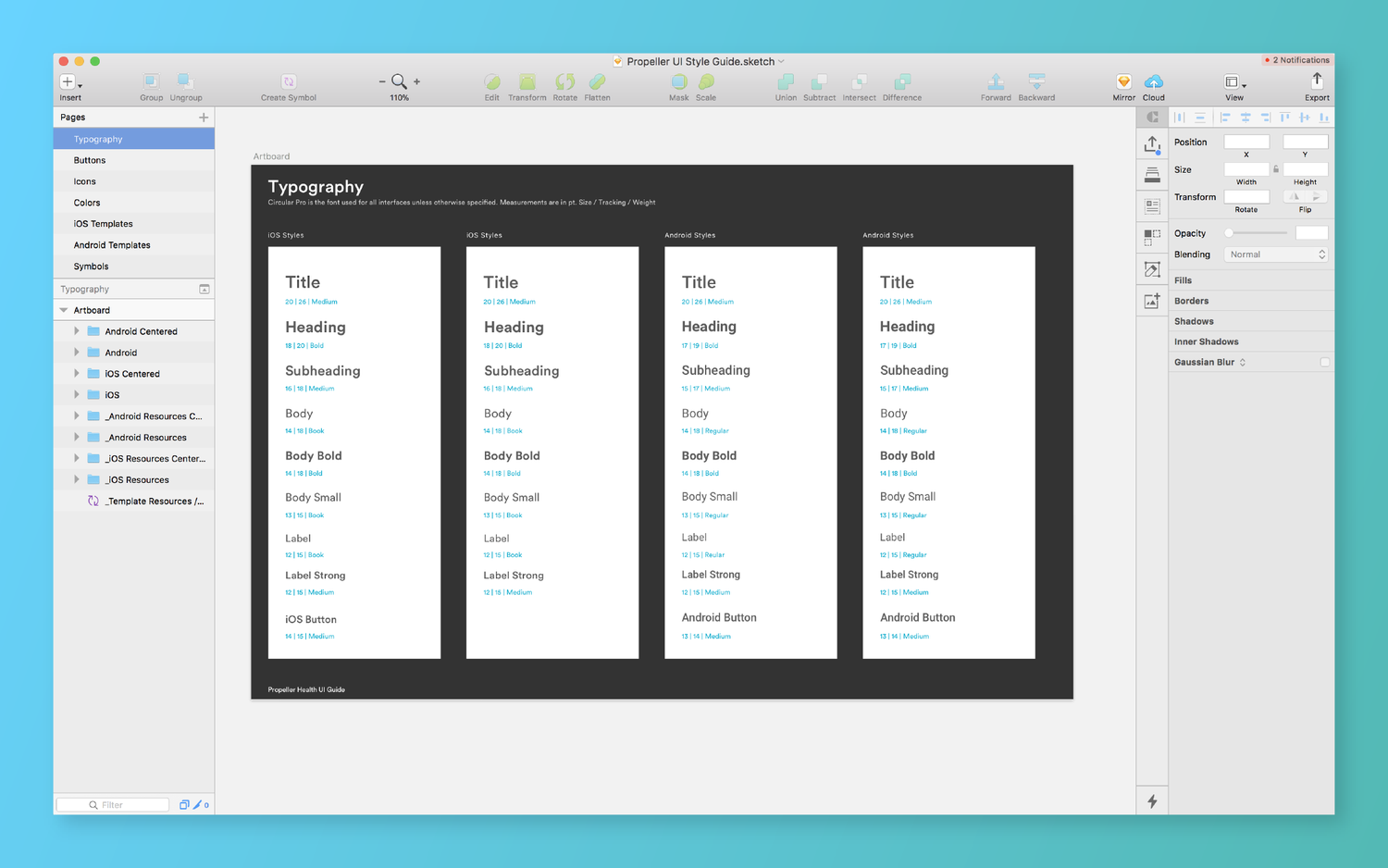Click the Craft image-plus stock icon
The width and height of the screenshot is (1388, 868).
coord(1152,301)
